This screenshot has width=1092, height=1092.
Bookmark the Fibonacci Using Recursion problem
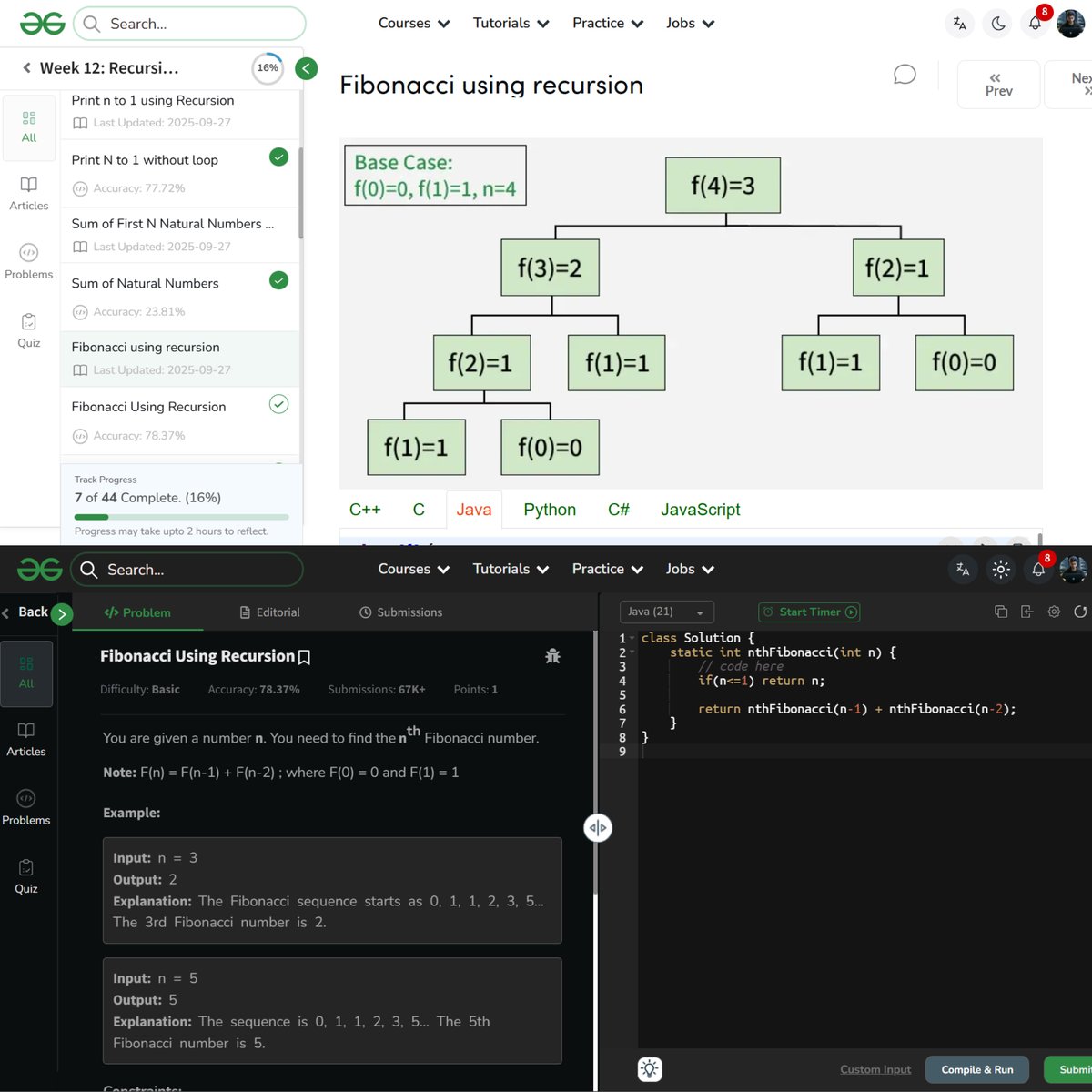tap(304, 656)
